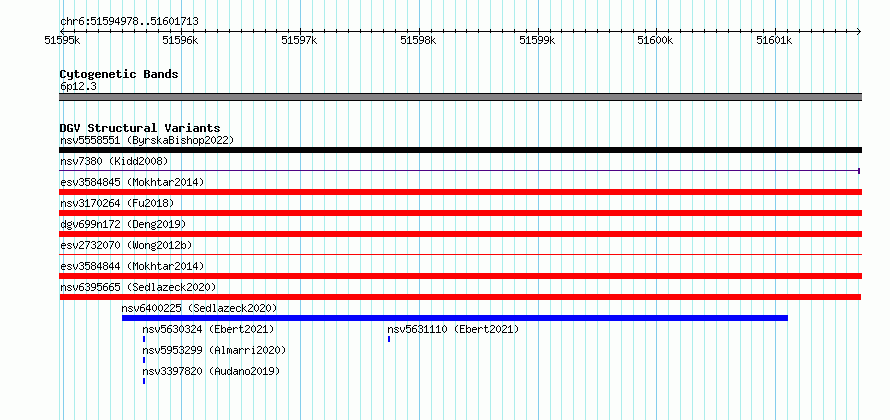Screen dimensions: 890x420
Task: Click the thin purple nsv7380 line
Action: 460,171
